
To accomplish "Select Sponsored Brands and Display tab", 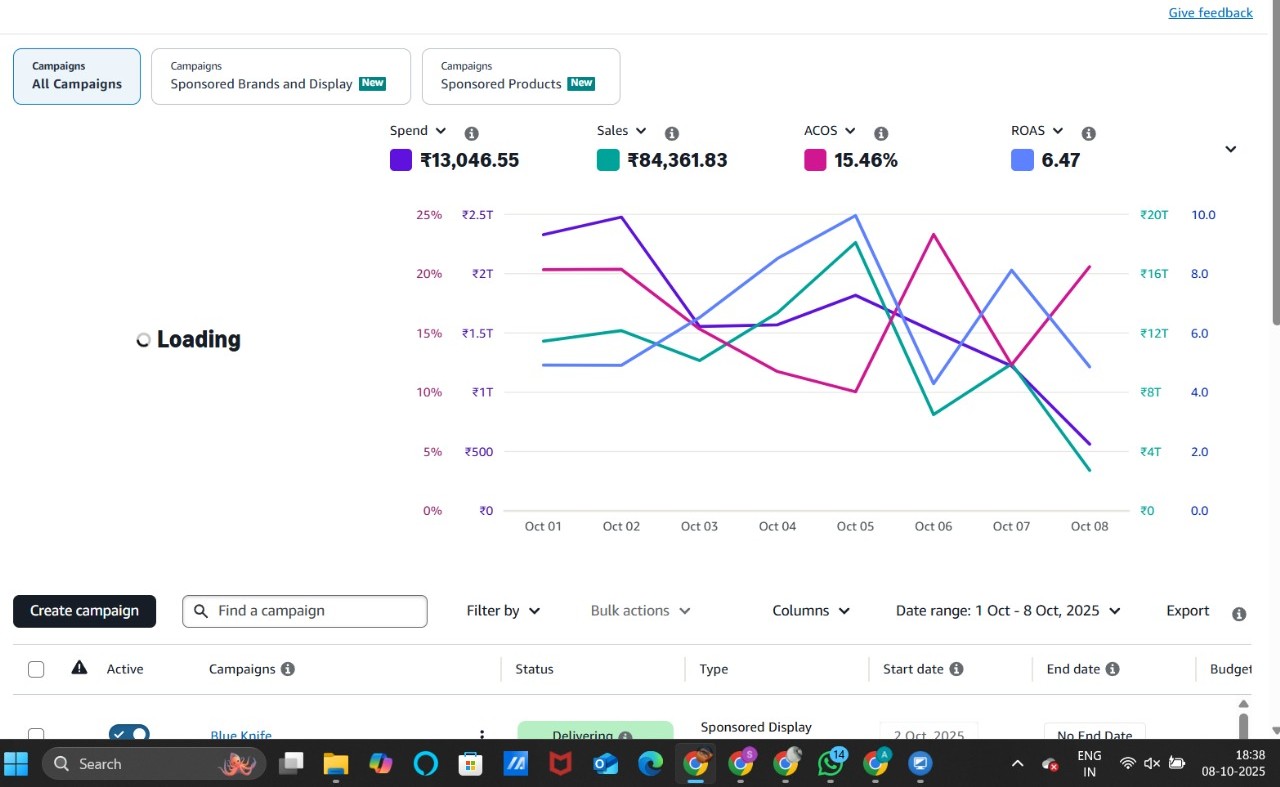I will [x=280, y=76].
